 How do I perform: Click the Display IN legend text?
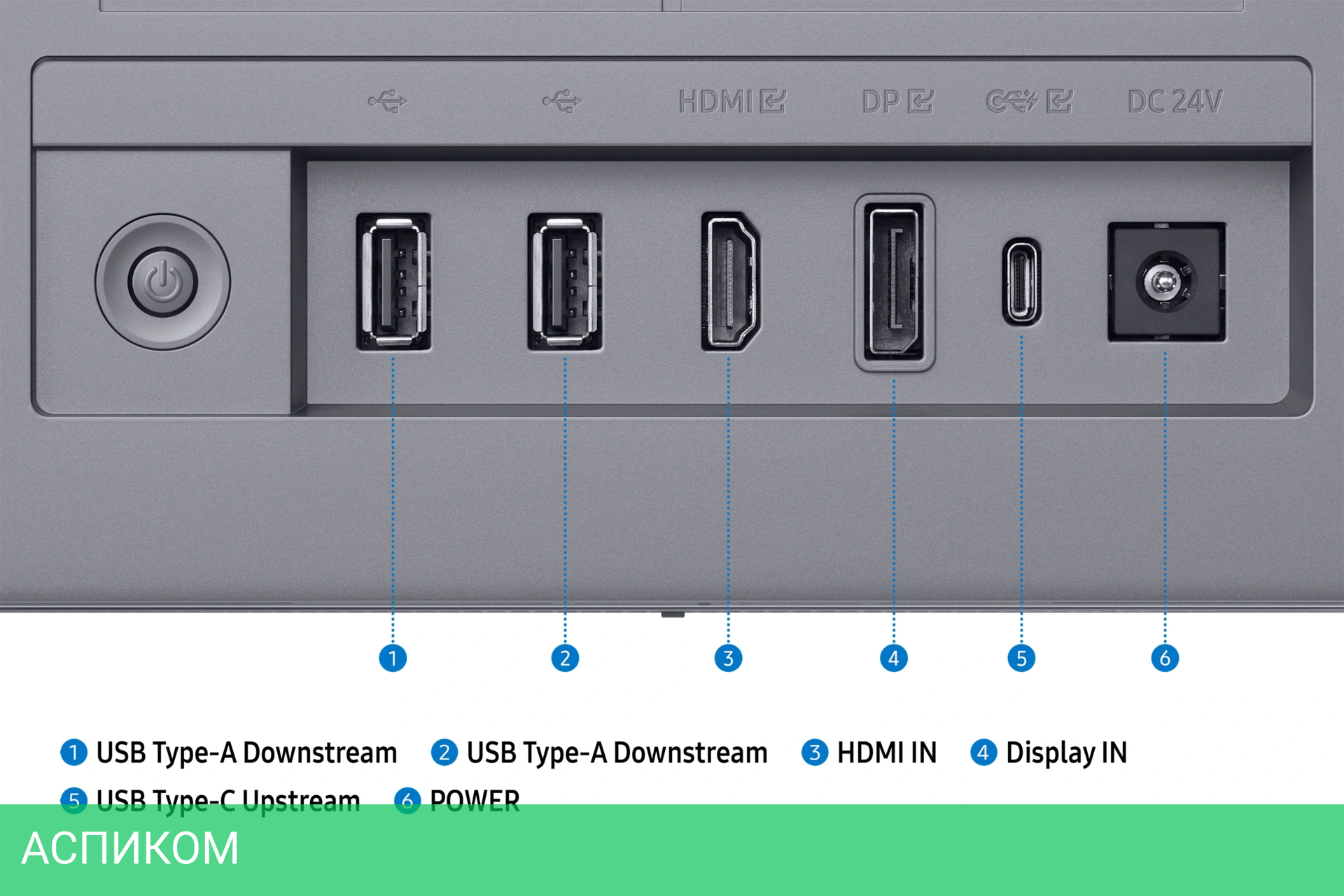click(x=1066, y=753)
